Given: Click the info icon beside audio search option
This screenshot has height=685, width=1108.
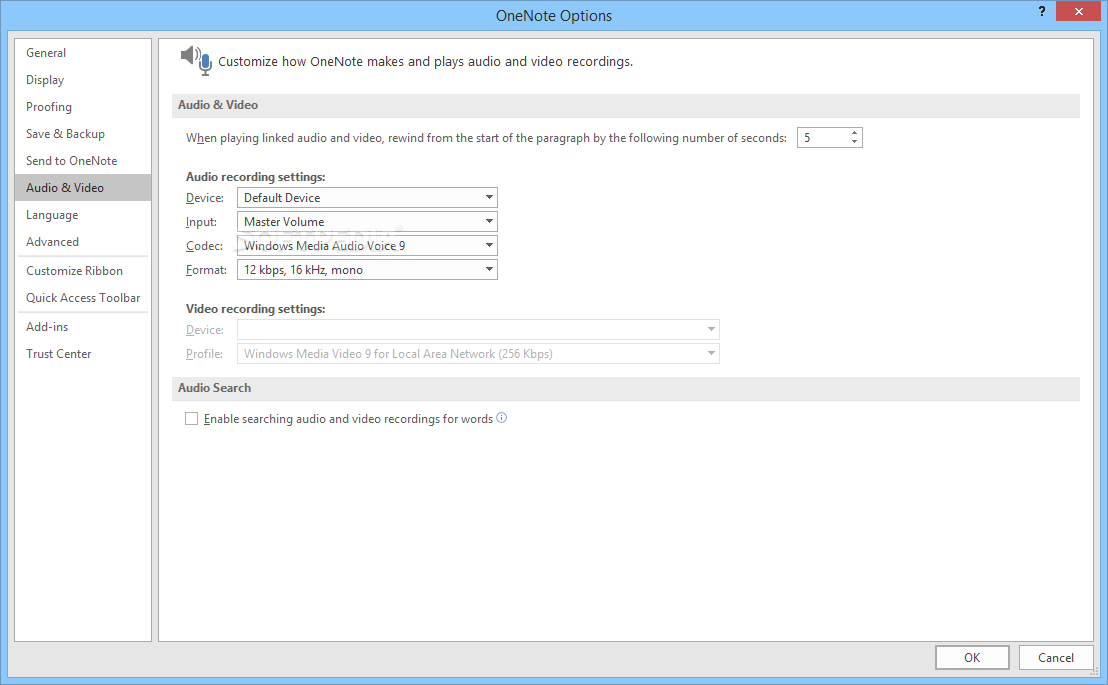Looking at the screenshot, I should point(502,418).
